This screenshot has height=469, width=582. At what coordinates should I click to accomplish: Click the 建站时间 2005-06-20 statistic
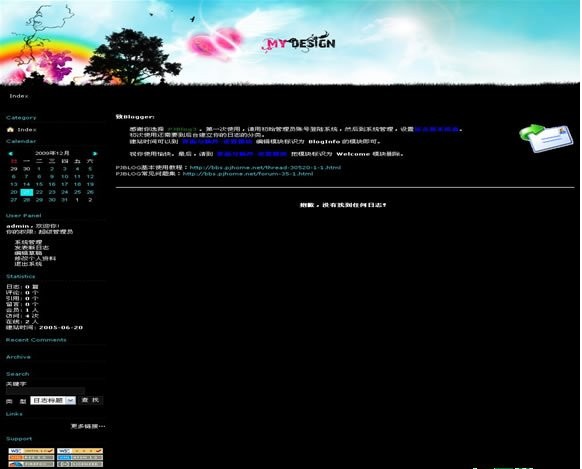(44, 328)
